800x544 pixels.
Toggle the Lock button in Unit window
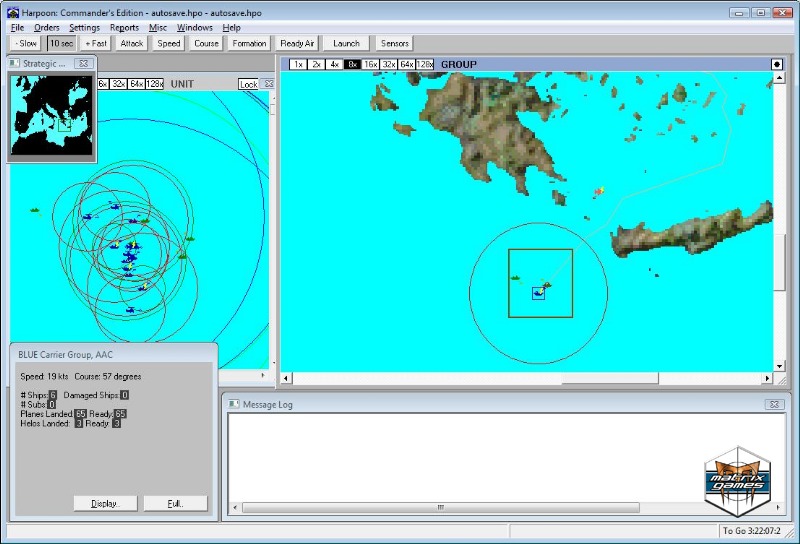248,84
